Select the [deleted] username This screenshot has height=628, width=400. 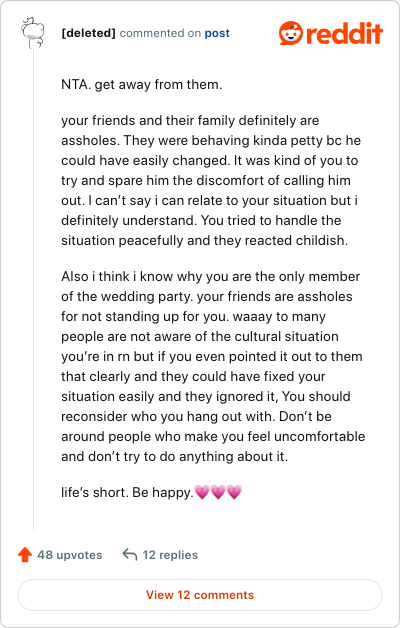[x=88, y=33]
